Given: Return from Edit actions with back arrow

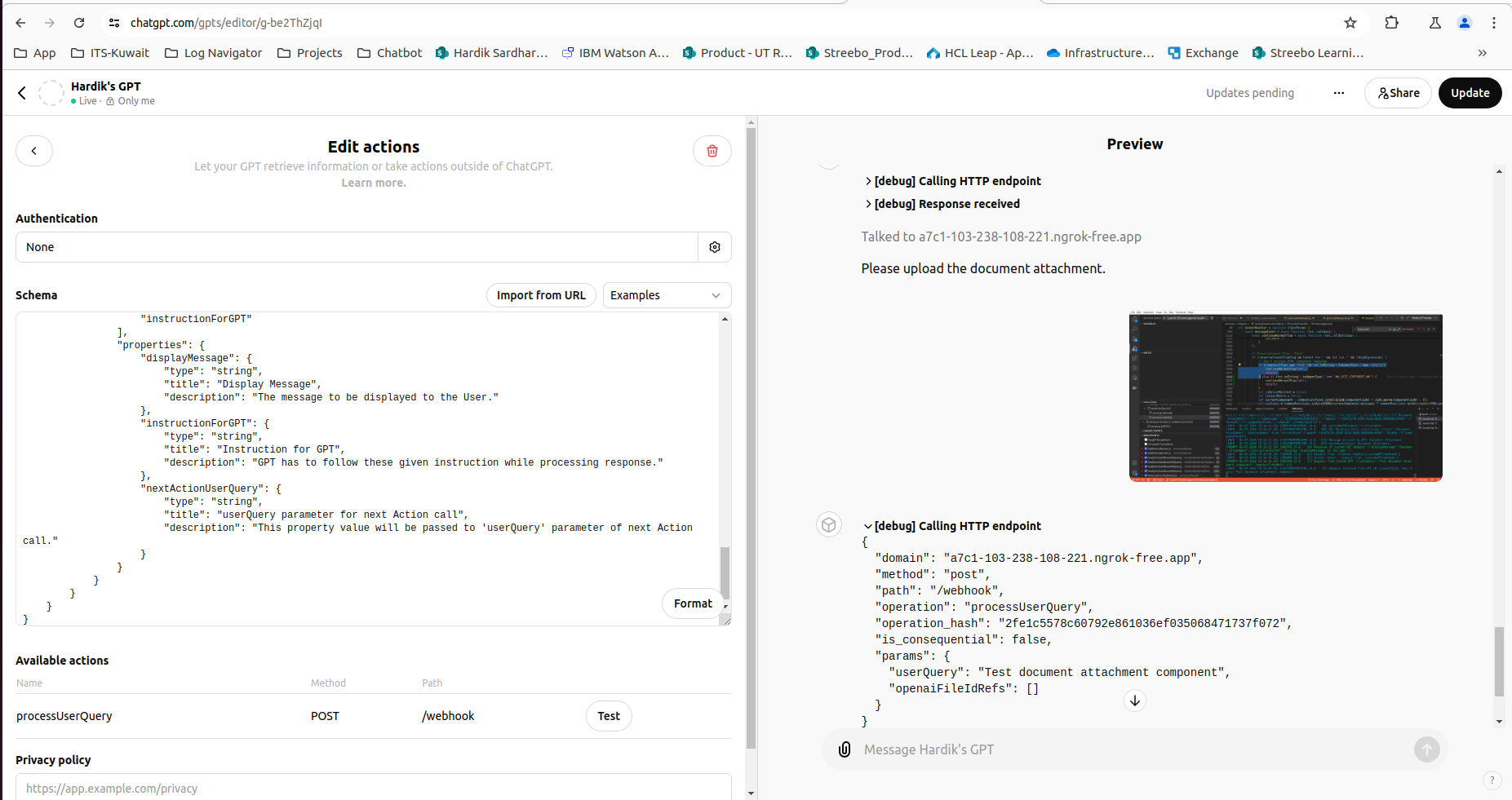Looking at the screenshot, I should tap(34, 151).
